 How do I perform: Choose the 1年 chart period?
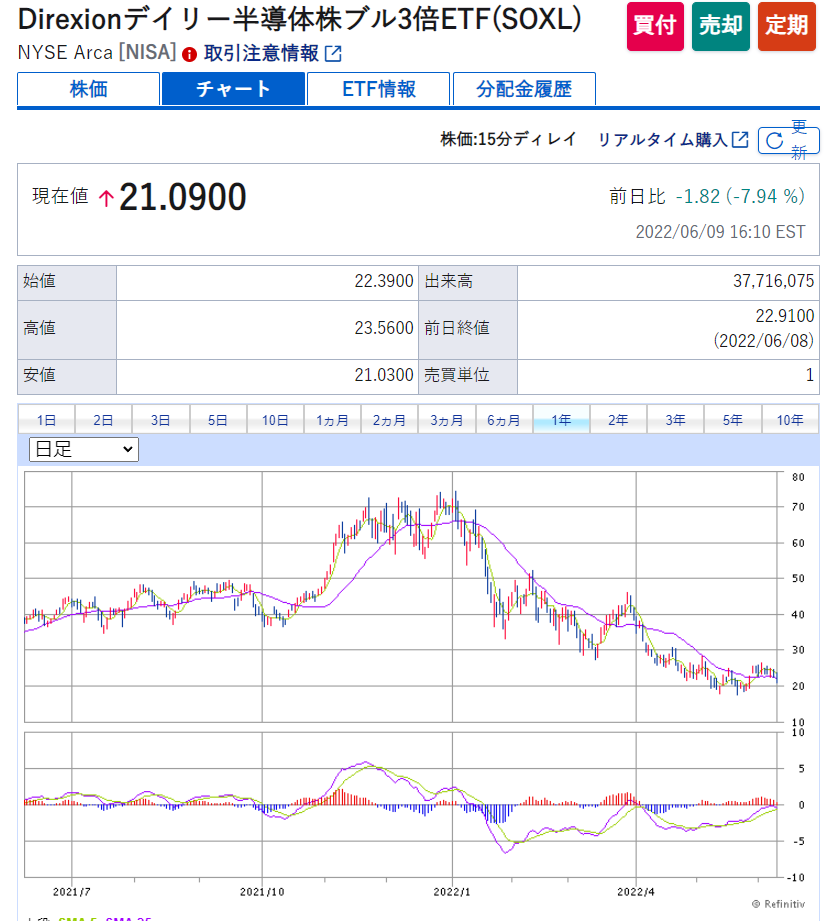click(x=561, y=421)
